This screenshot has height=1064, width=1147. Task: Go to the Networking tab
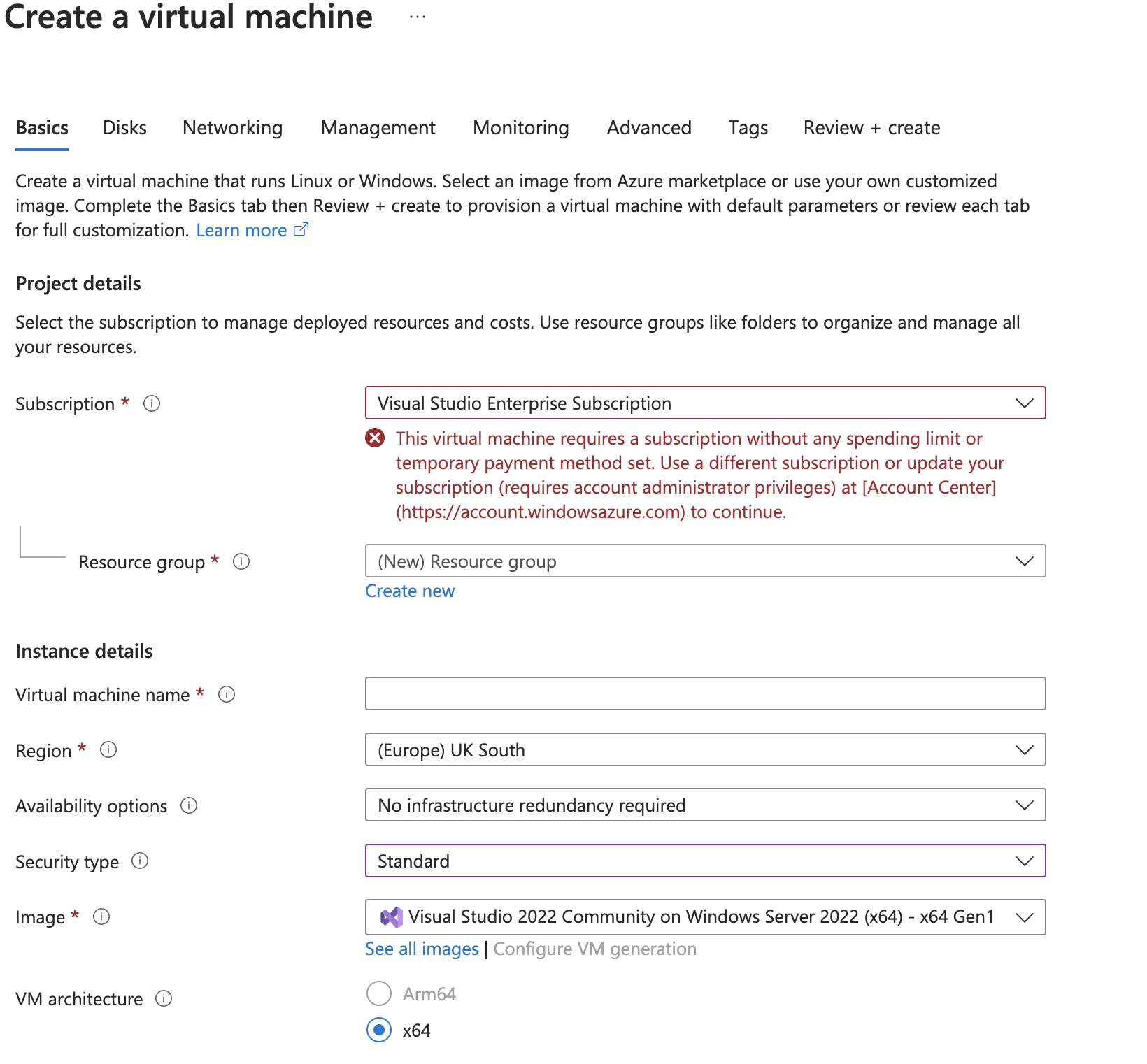232,128
